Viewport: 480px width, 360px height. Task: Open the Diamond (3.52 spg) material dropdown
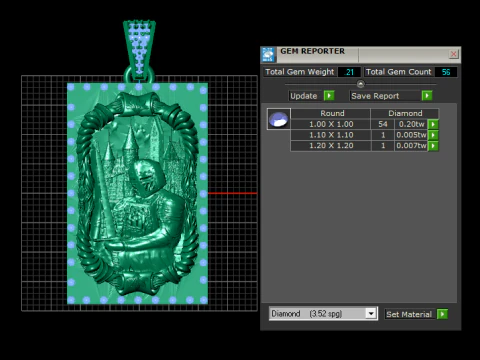tap(371, 314)
